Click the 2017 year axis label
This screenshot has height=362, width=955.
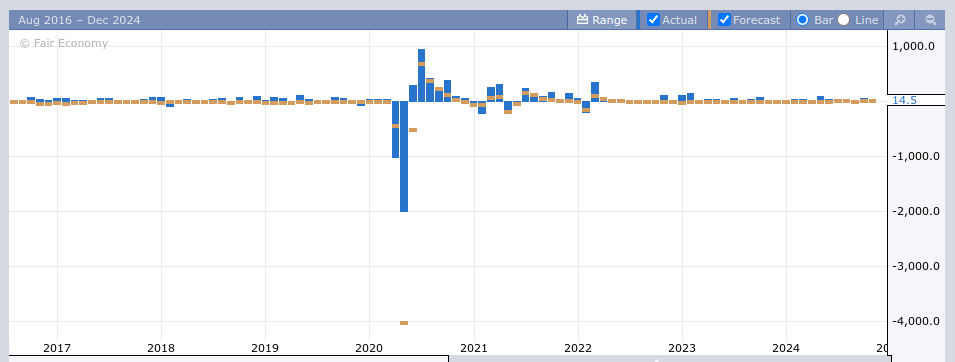point(57,348)
